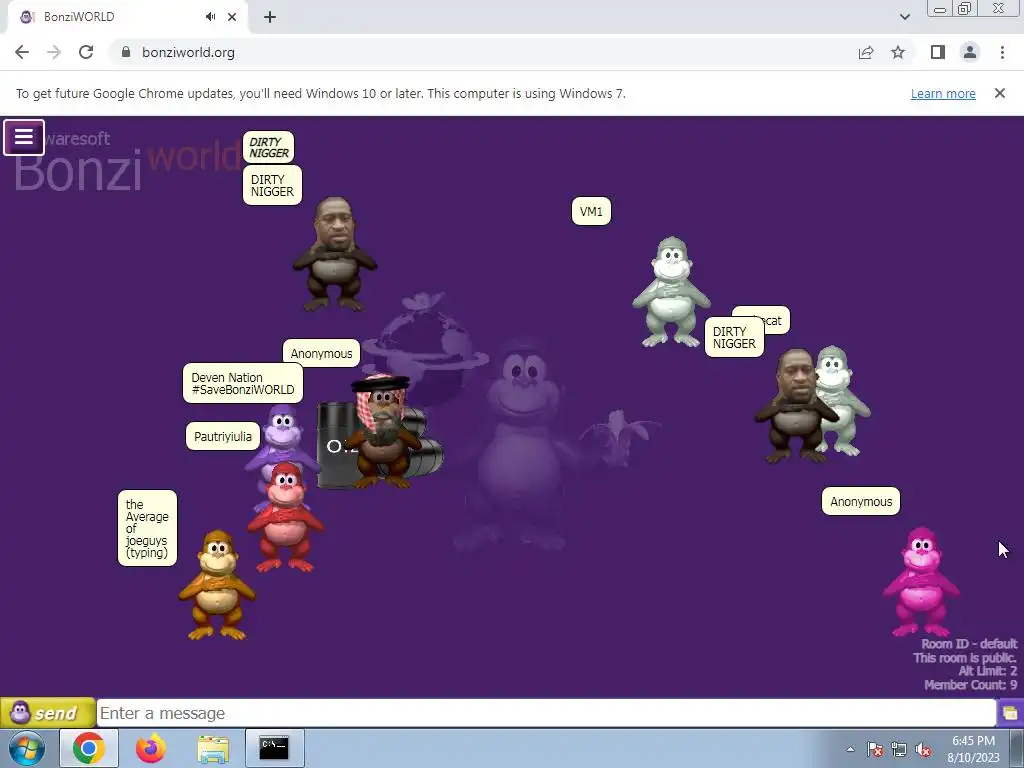The width and height of the screenshot is (1024, 768).
Task: Click the Pautriyiulia name tag
Action: click(223, 436)
